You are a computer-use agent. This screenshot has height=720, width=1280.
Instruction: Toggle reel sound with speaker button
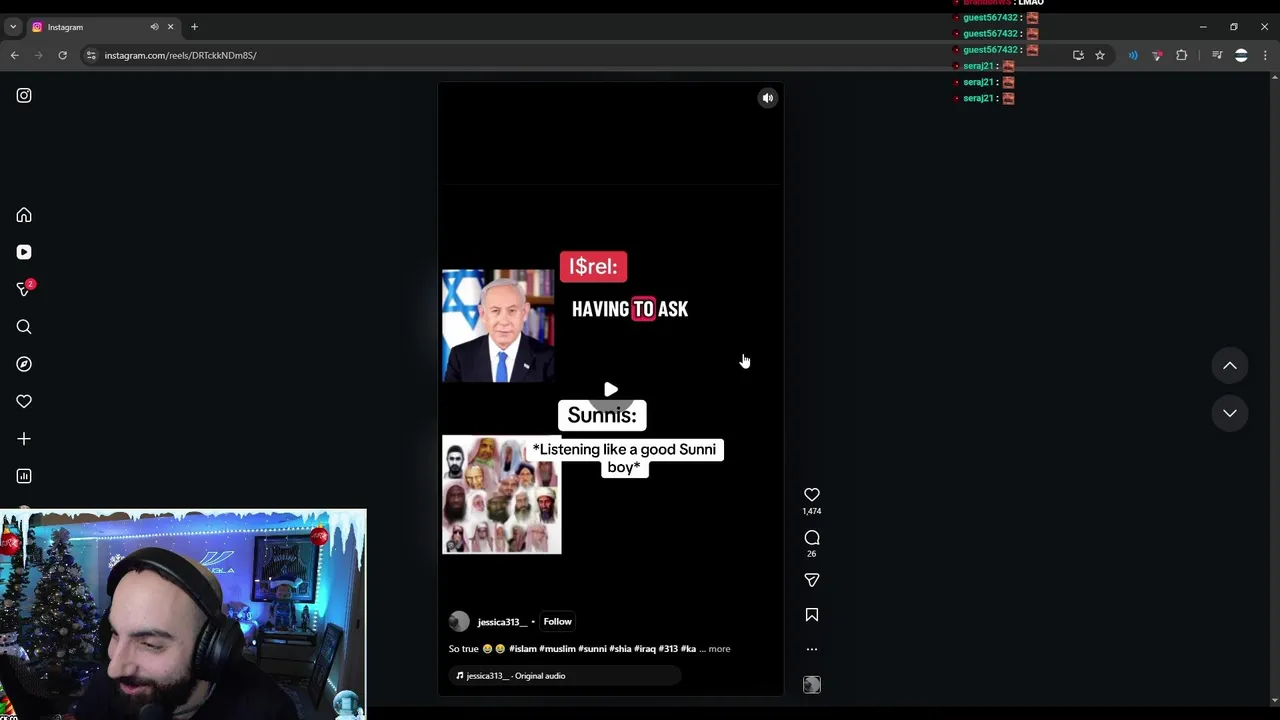(768, 98)
